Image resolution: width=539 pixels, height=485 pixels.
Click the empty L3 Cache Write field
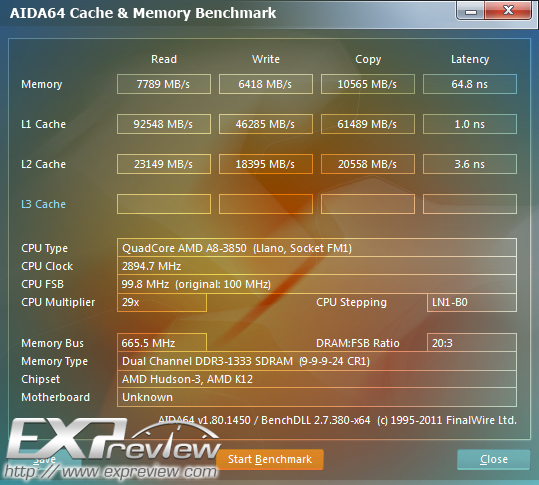click(x=266, y=204)
